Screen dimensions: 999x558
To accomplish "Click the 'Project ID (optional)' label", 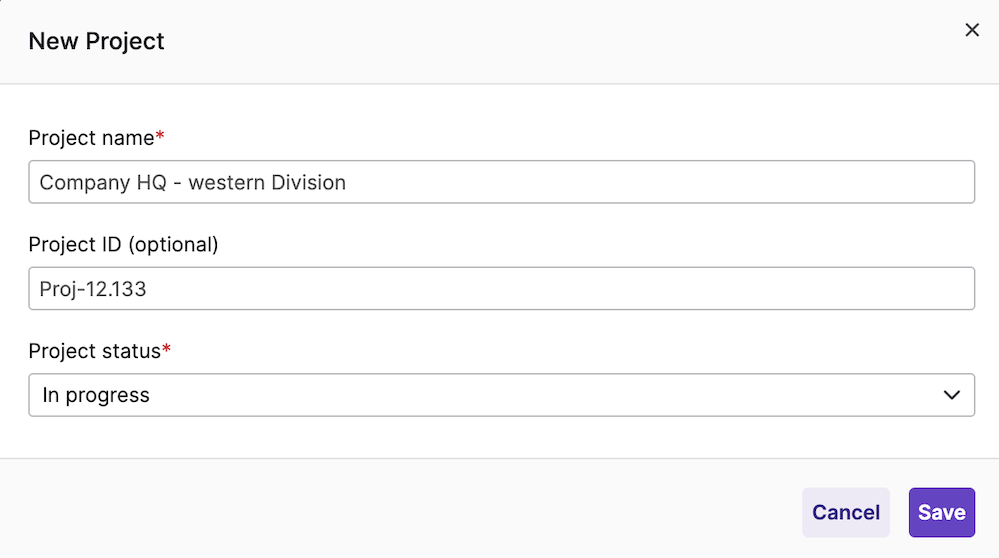I will (x=123, y=244).
